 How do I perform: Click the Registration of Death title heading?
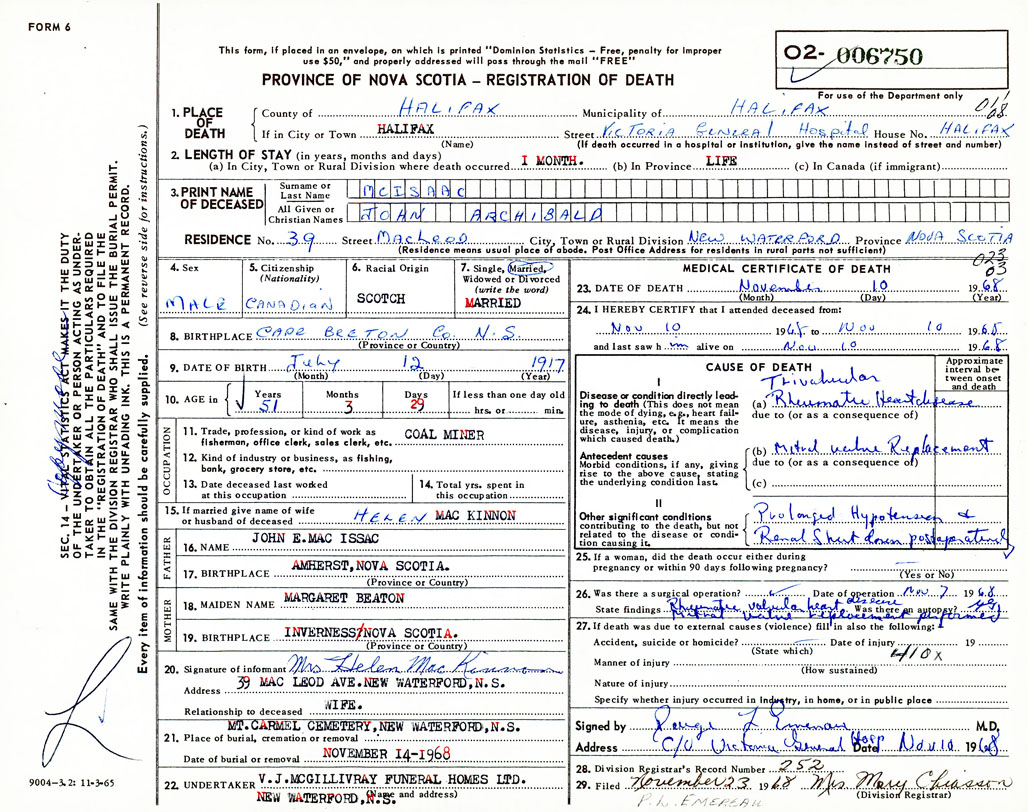pyautogui.click(x=467, y=80)
